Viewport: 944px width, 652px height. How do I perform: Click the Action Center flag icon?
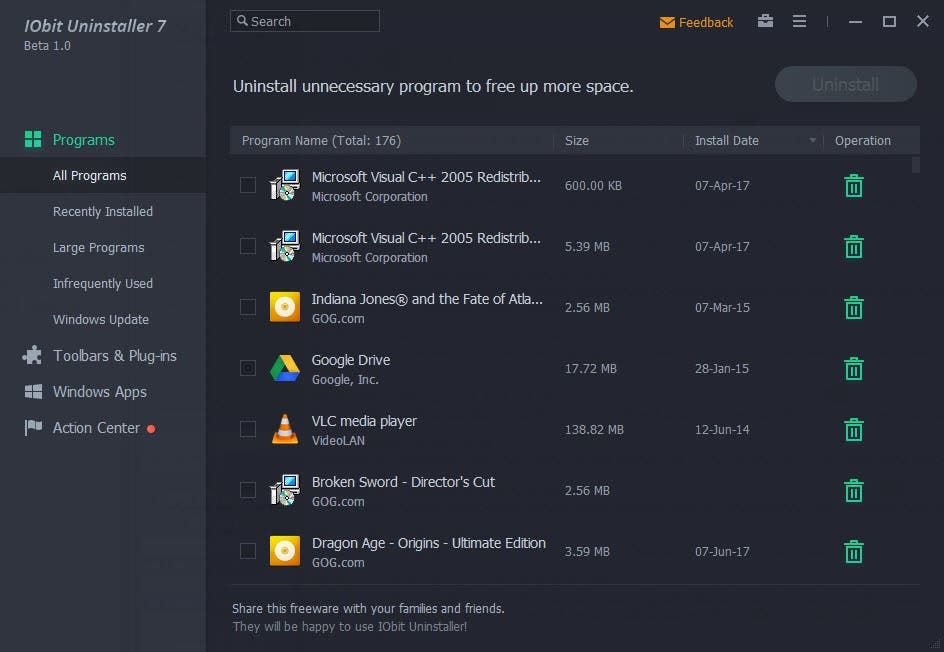click(x=33, y=427)
